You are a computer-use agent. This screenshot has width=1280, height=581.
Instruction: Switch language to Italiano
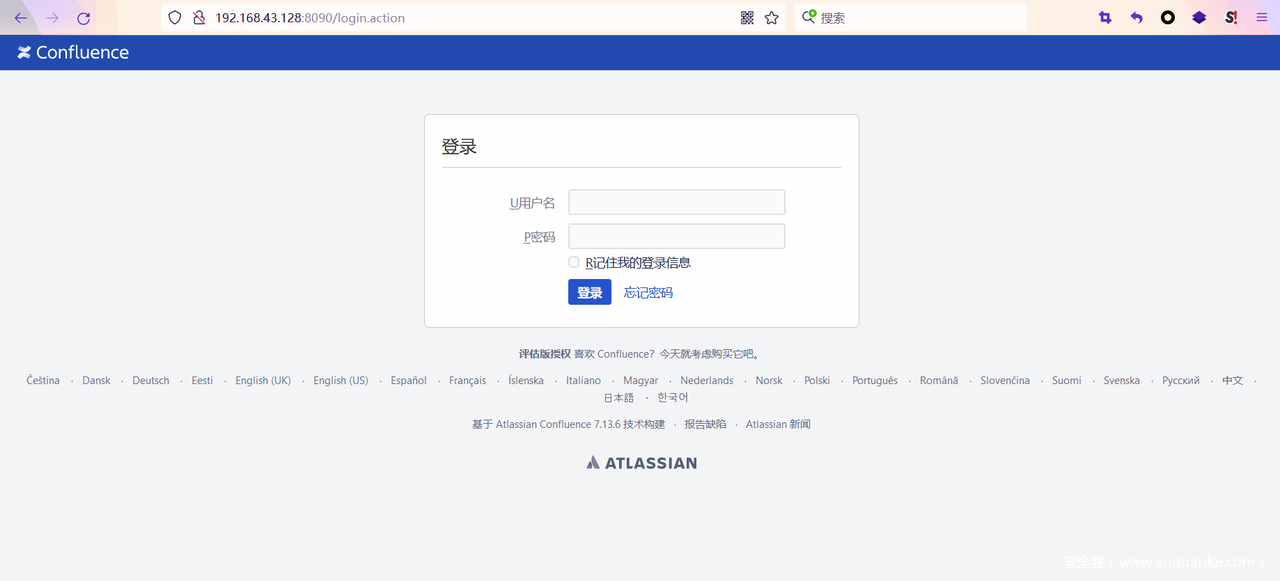(x=584, y=381)
